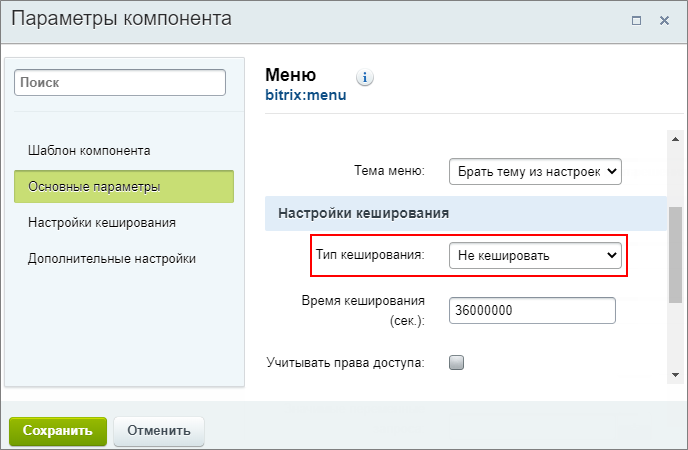Click the scrollbar up arrow
The width and height of the screenshot is (688, 450).
(x=675, y=139)
